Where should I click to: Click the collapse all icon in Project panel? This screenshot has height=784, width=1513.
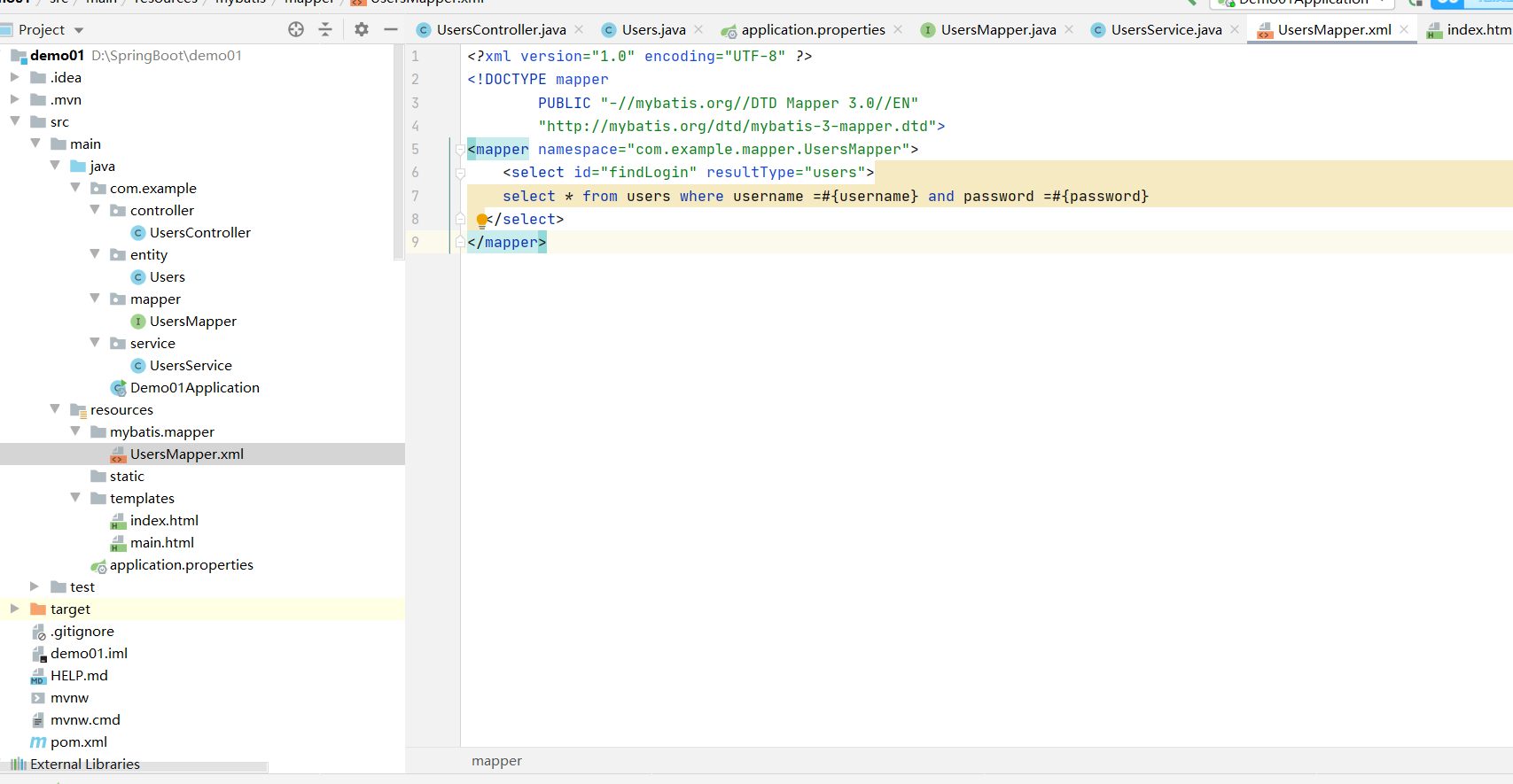325,29
